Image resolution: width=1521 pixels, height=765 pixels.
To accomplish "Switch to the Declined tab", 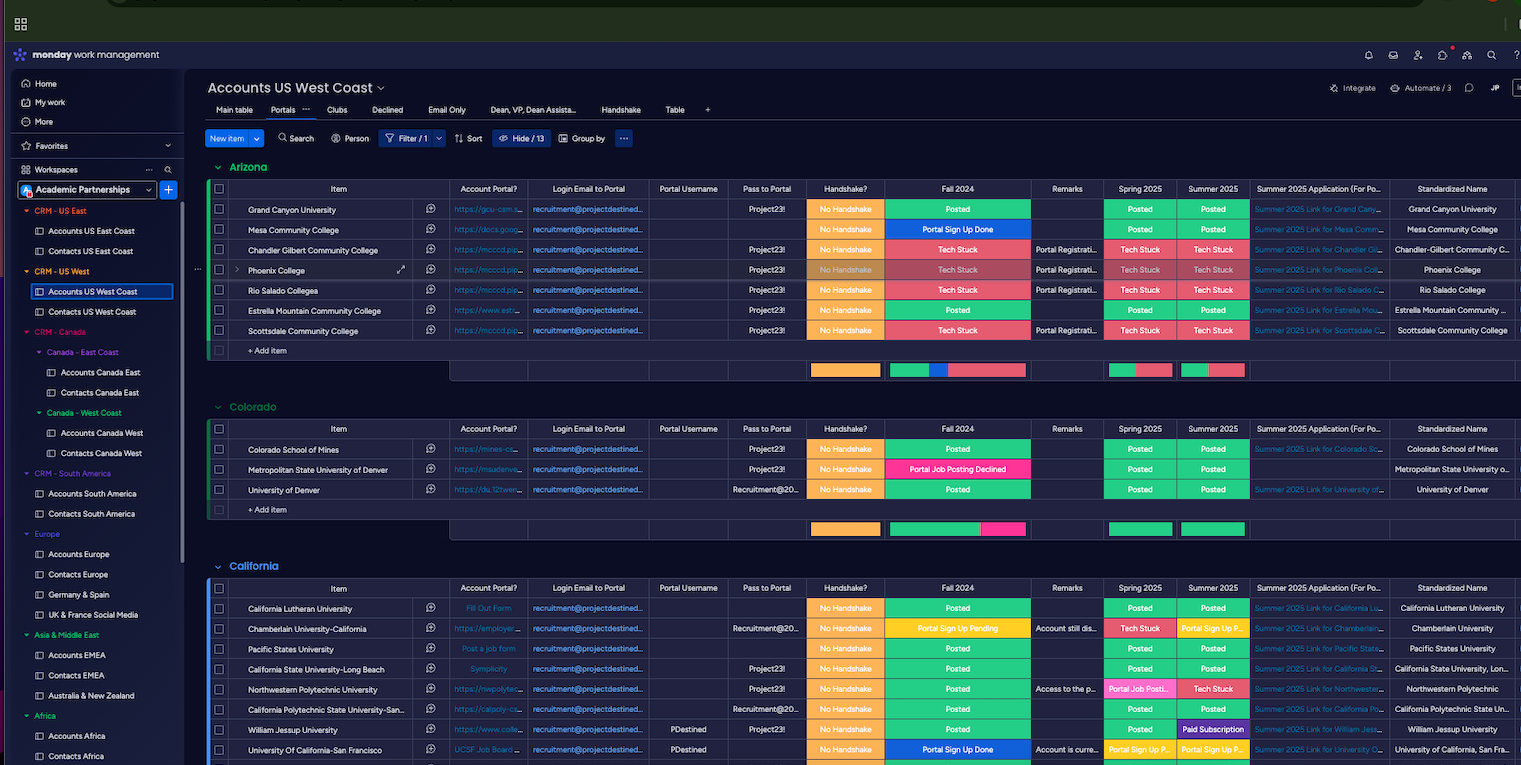I will click(x=388, y=110).
